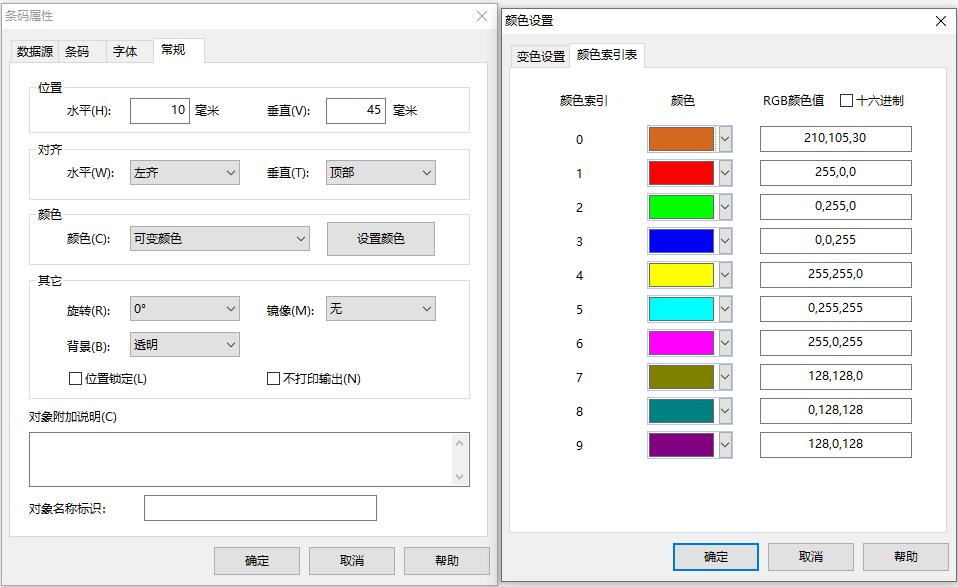Switch to the 数据源 tab
Image resolution: width=958 pixels, height=587 pixels.
[x=34, y=52]
